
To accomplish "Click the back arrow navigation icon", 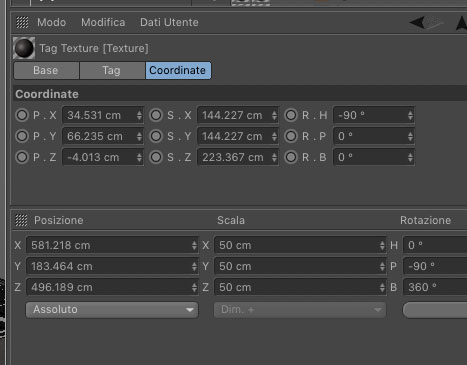I will [x=417, y=23].
